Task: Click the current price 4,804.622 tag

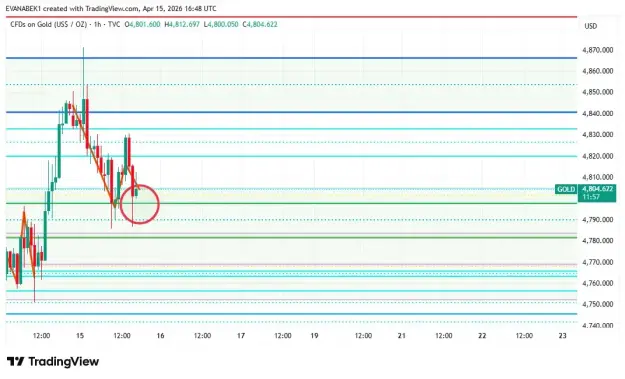Action: coord(597,189)
